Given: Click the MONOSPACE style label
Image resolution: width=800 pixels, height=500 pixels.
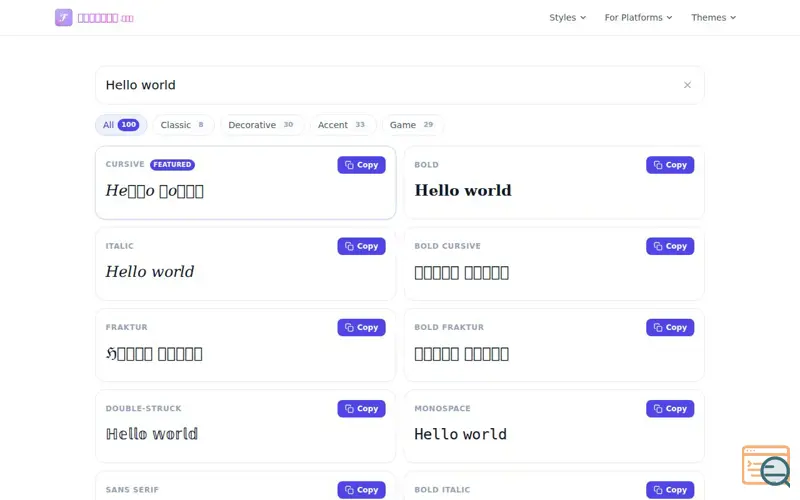Looking at the screenshot, I should click(442, 408).
